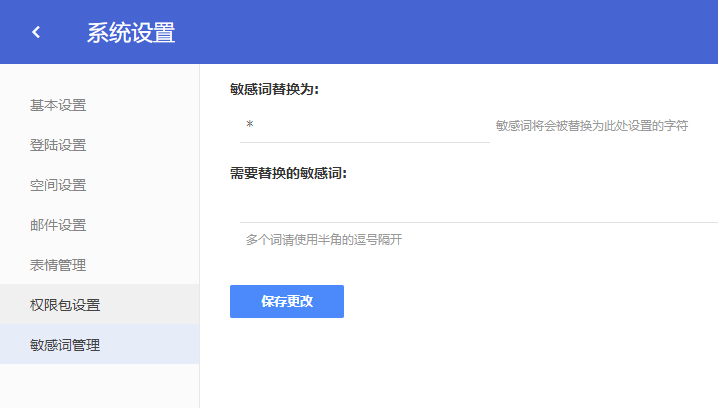Click the asterisk character in replacement field
The image size is (718, 408).
coord(250,126)
